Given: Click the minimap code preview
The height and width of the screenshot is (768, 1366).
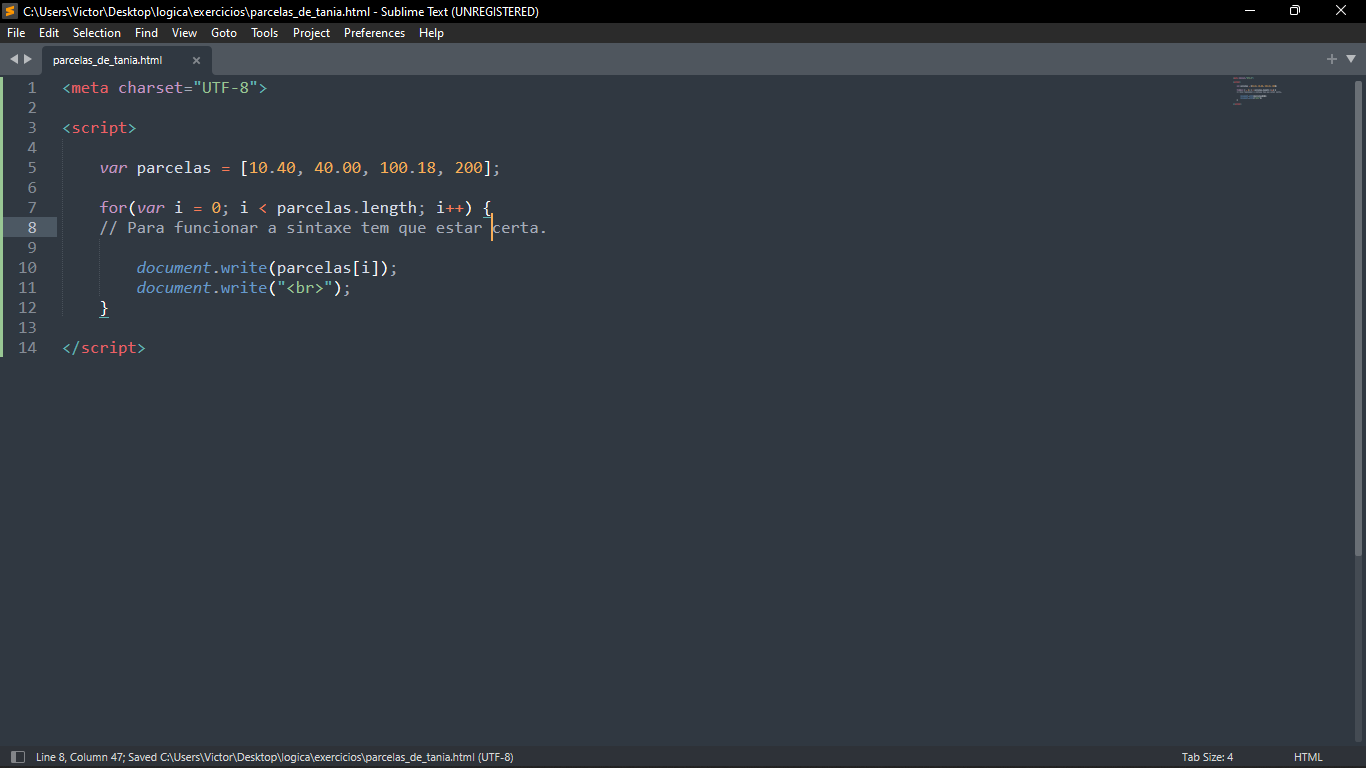Looking at the screenshot, I should point(1256,91).
